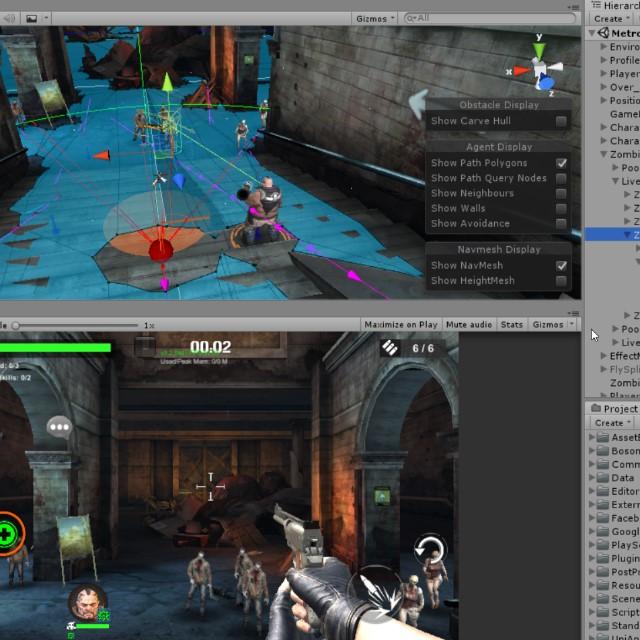Uncheck Show Path Polygons

[561, 163]
